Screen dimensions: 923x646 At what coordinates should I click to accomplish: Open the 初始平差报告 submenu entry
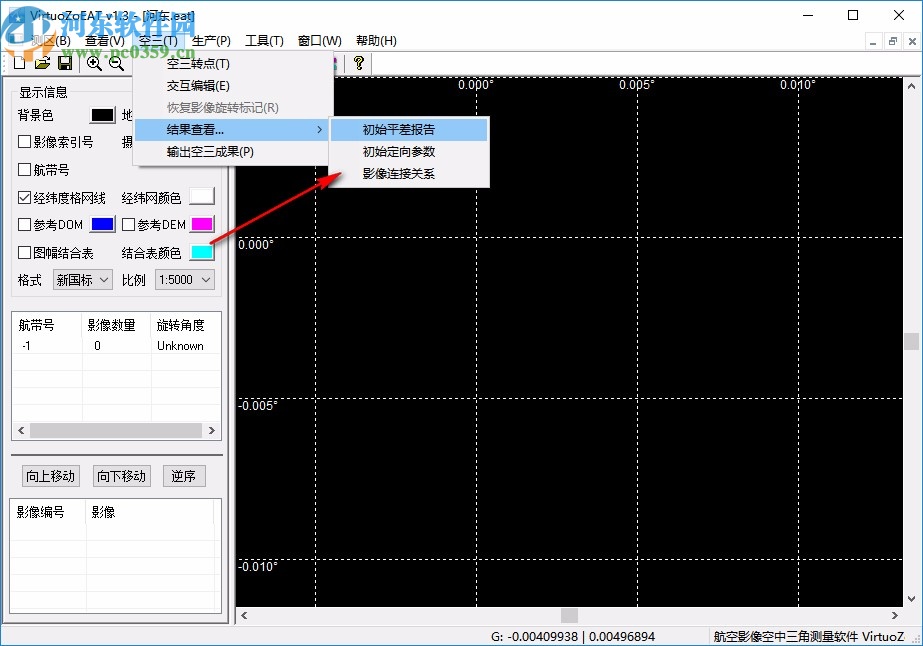[x=399, y=130]
